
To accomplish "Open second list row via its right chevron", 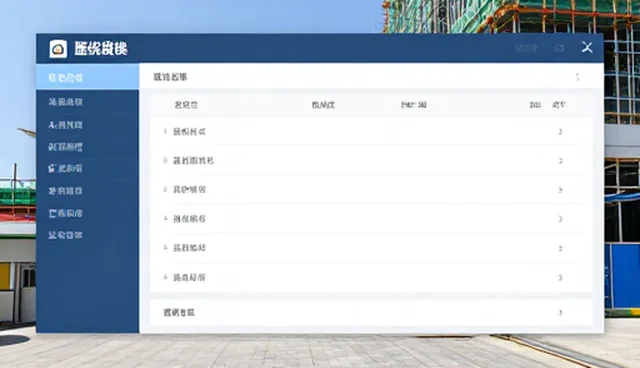I will click(x=560, y=161).
